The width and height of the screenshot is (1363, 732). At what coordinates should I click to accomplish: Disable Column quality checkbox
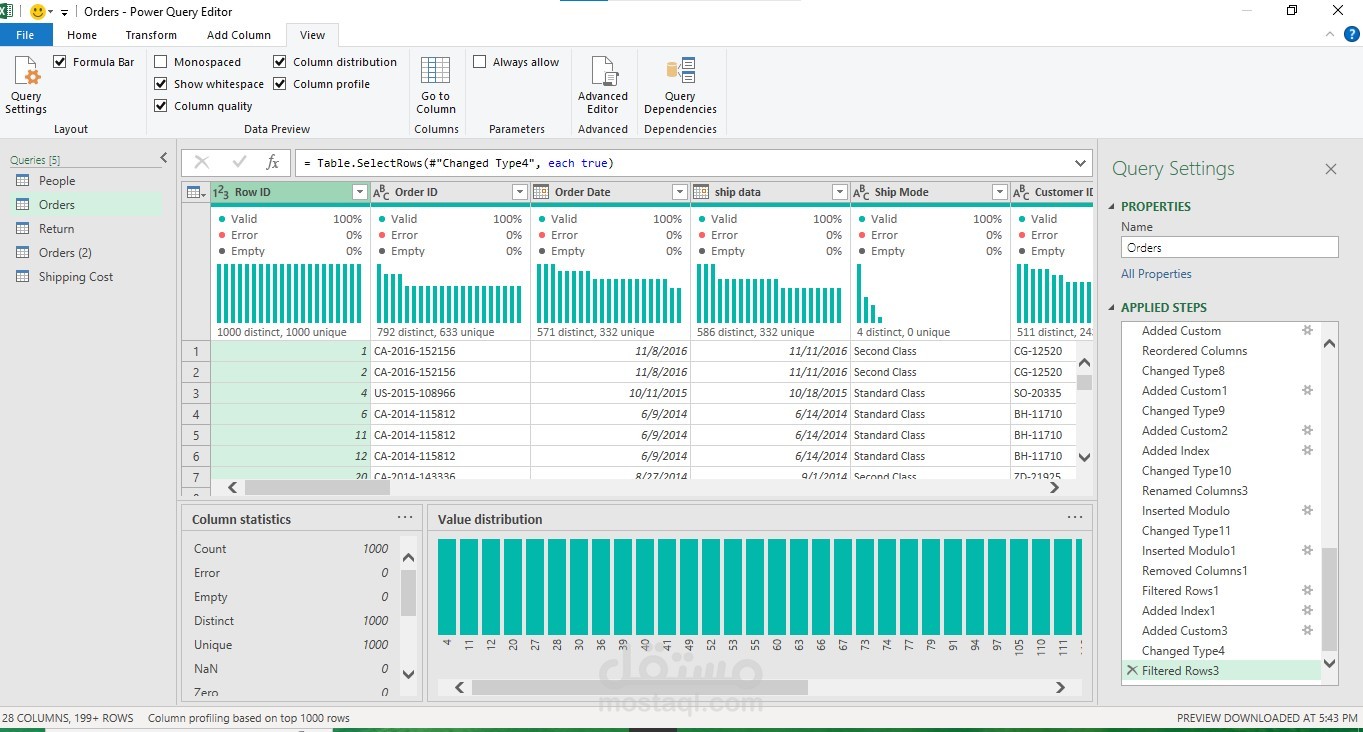pyautogui.click(x=161, y=106)
